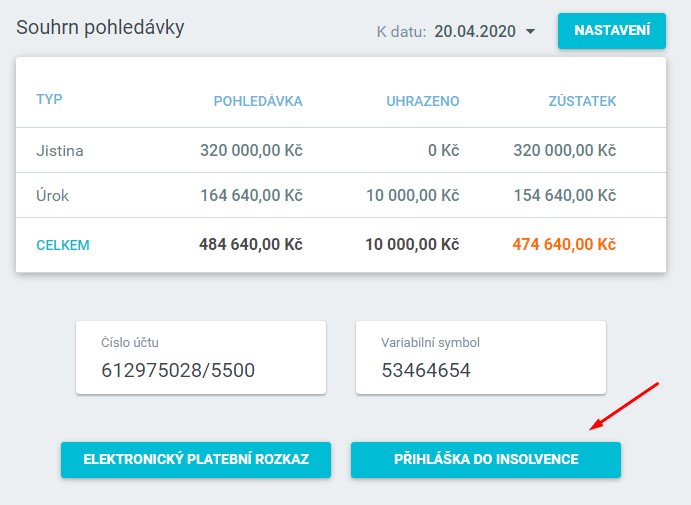Click the Jistina receivable 320 000,00 Kč in POHLEDÁVKA column
Image resolution: width=691 pixels, height=505 pixels.
pyautogui.click(x=251, y=151)
